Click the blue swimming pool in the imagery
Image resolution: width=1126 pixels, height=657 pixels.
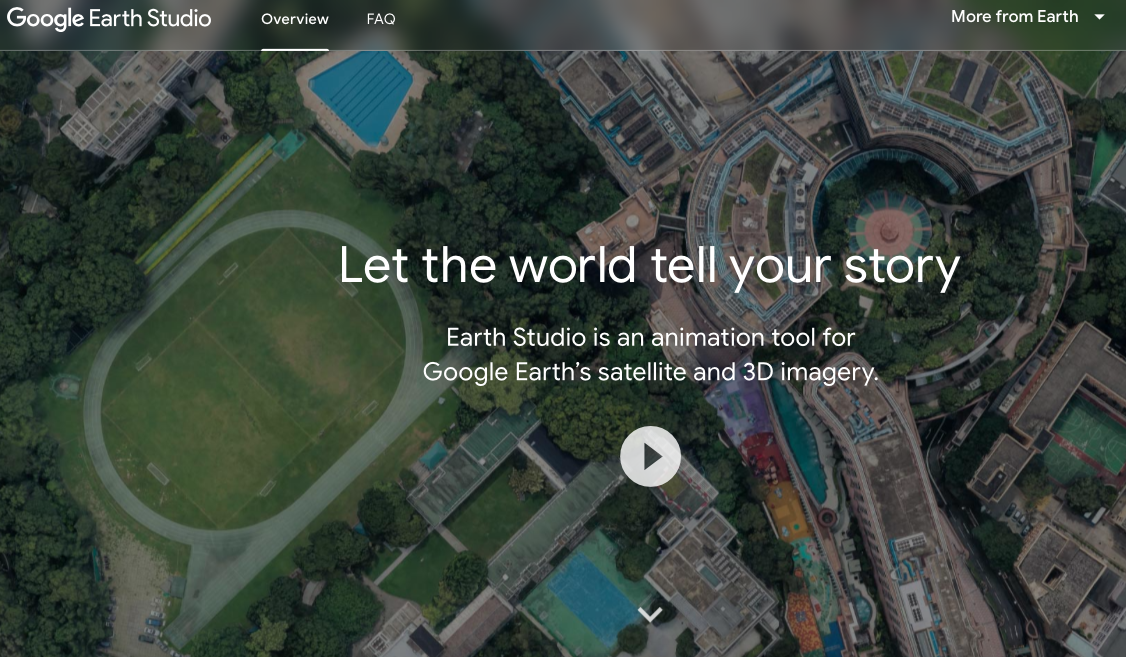[x=361, y=95]
